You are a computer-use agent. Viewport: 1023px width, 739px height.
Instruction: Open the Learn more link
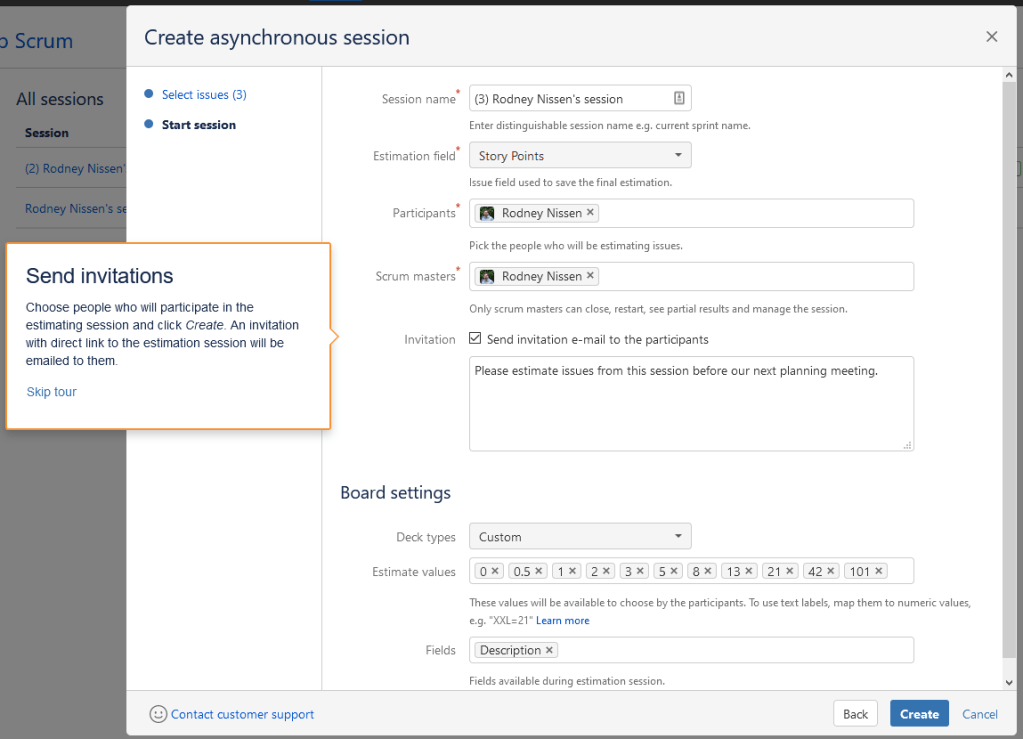coord(562,621)
